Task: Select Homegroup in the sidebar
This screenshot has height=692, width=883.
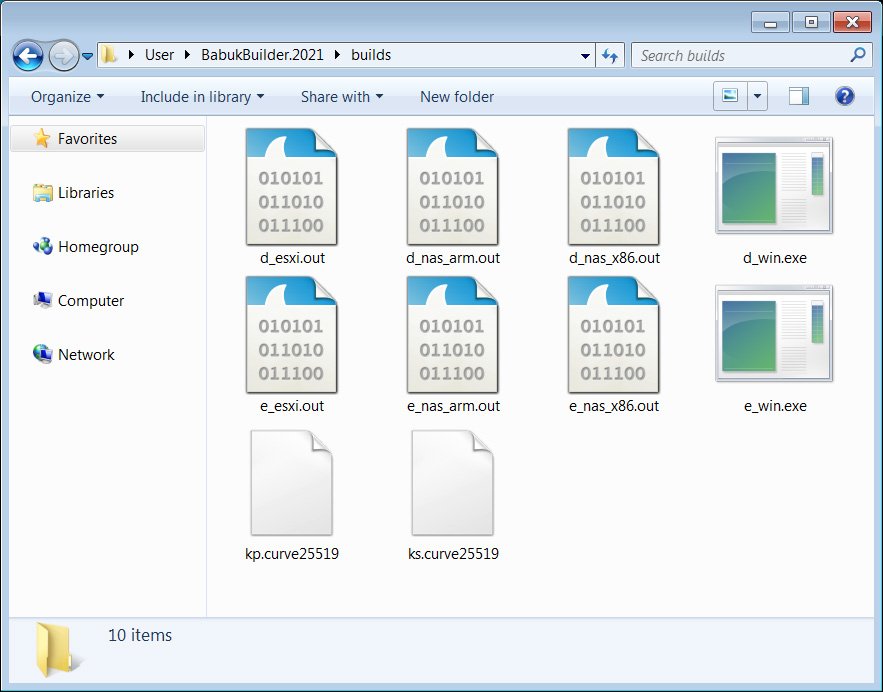Action: 90,247
